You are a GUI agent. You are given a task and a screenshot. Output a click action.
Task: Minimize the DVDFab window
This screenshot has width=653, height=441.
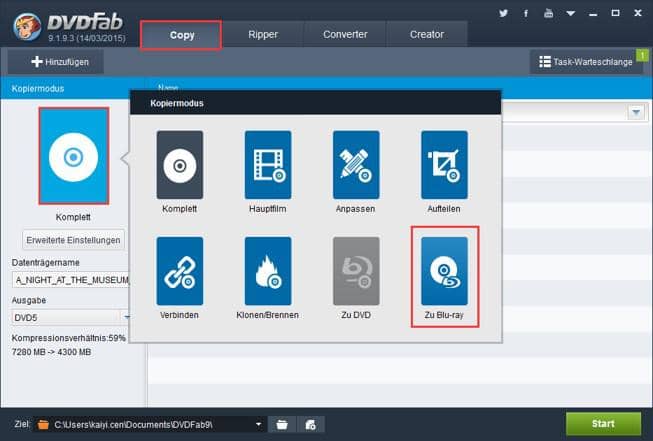coord(593,14)
